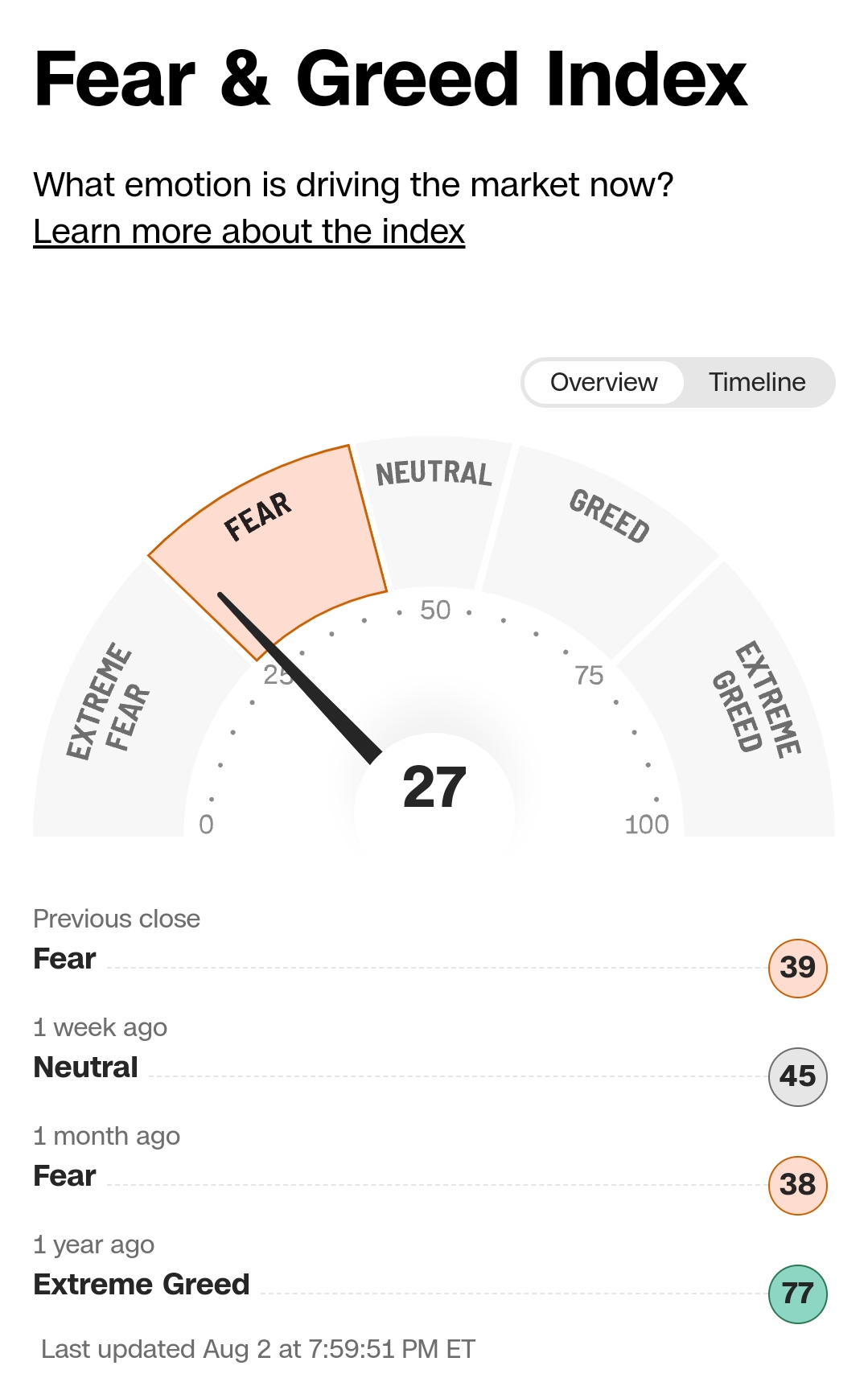This screenshot has width=868, height=1374.
Task: Click the 'Previous close' label
Action: click(x=117, y=919)
